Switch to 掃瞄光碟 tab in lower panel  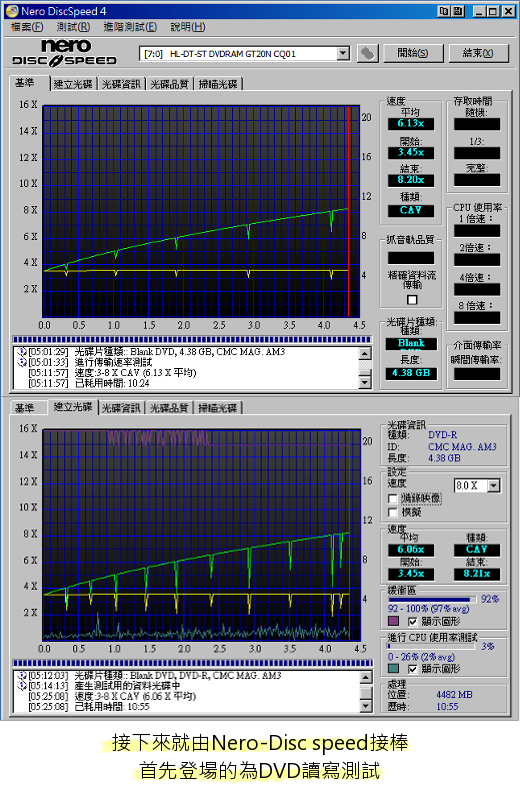218,408
